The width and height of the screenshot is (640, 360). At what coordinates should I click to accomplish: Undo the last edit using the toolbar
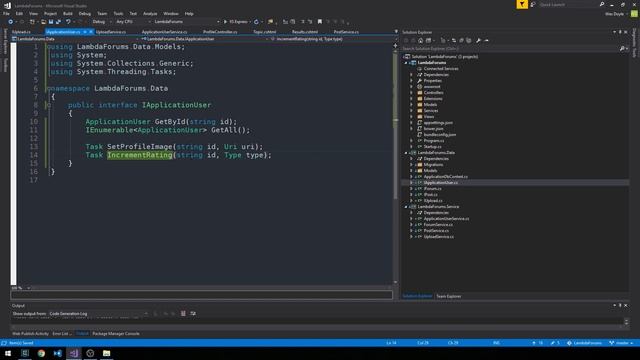(68, 22)
